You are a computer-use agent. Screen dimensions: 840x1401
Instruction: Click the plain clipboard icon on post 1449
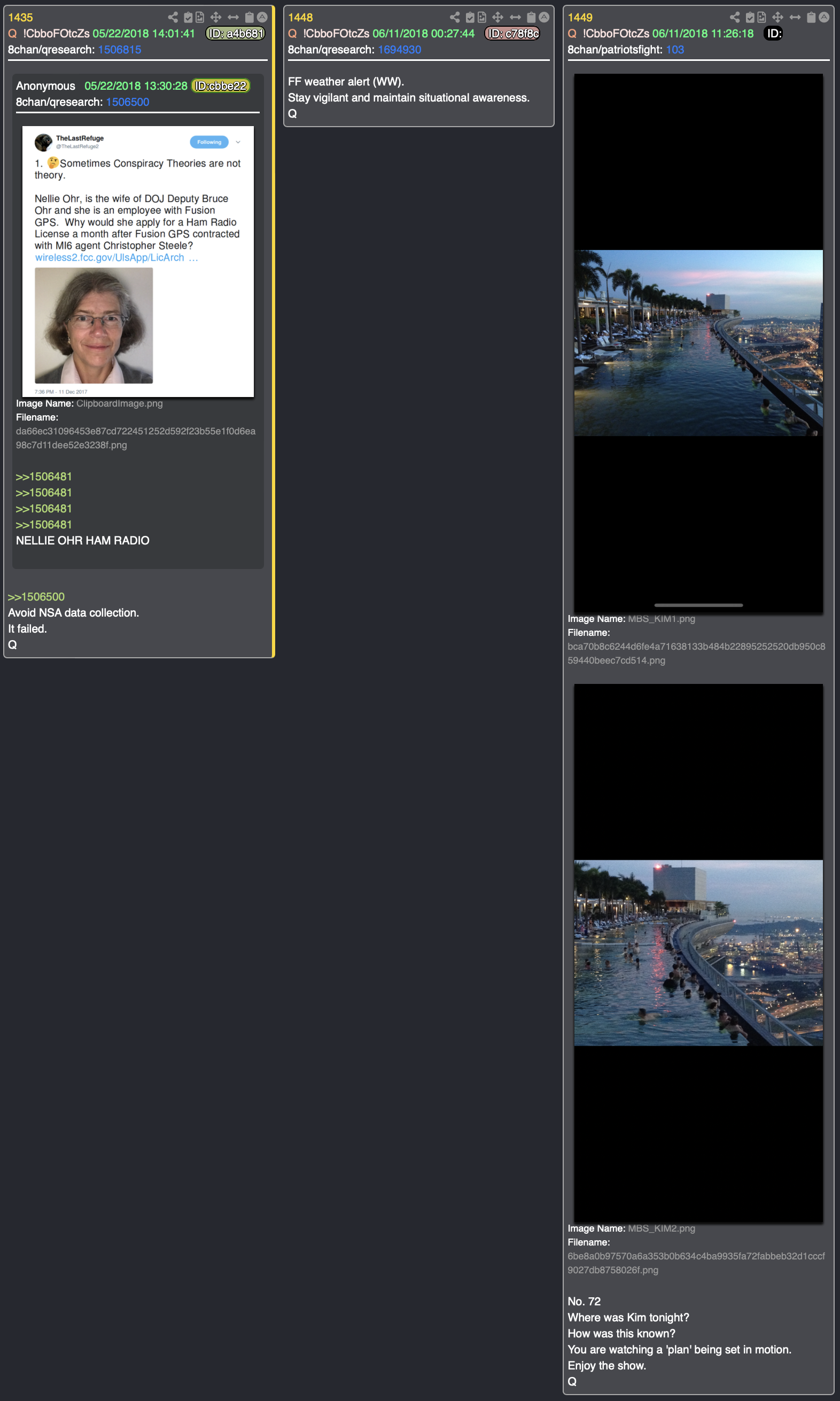pos(811,18)
